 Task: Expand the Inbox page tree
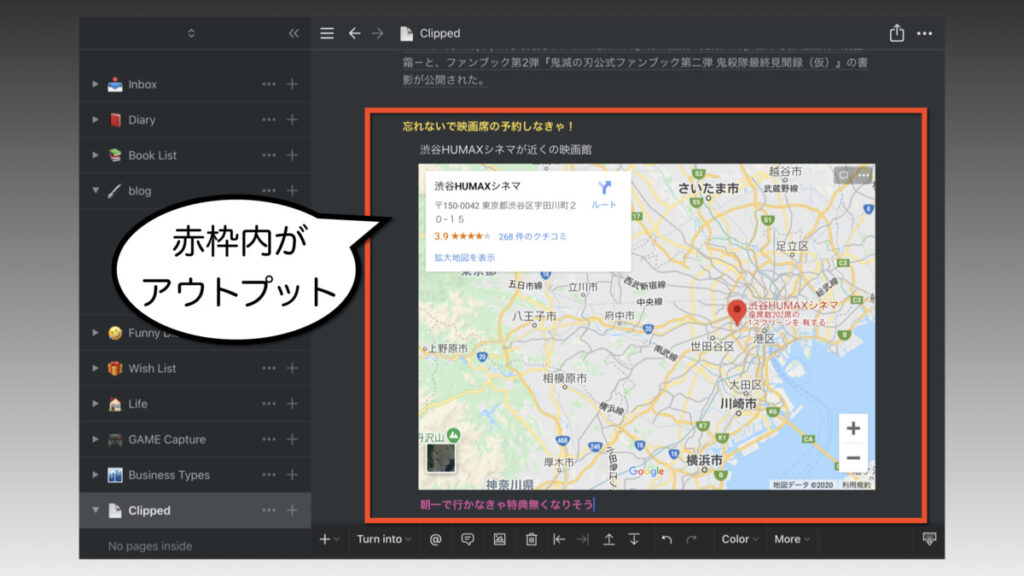pos(95,84)
